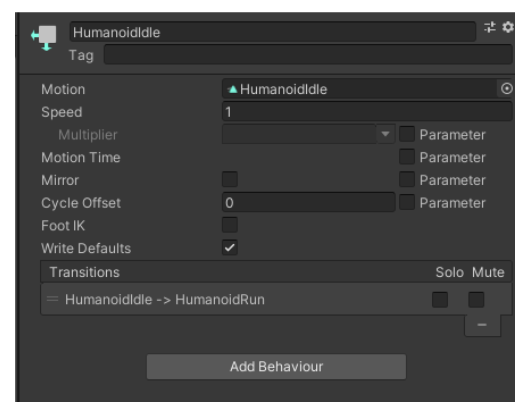Enable the Motion Time Parameter checkbox
530x412 pixels.
point(407,157)
